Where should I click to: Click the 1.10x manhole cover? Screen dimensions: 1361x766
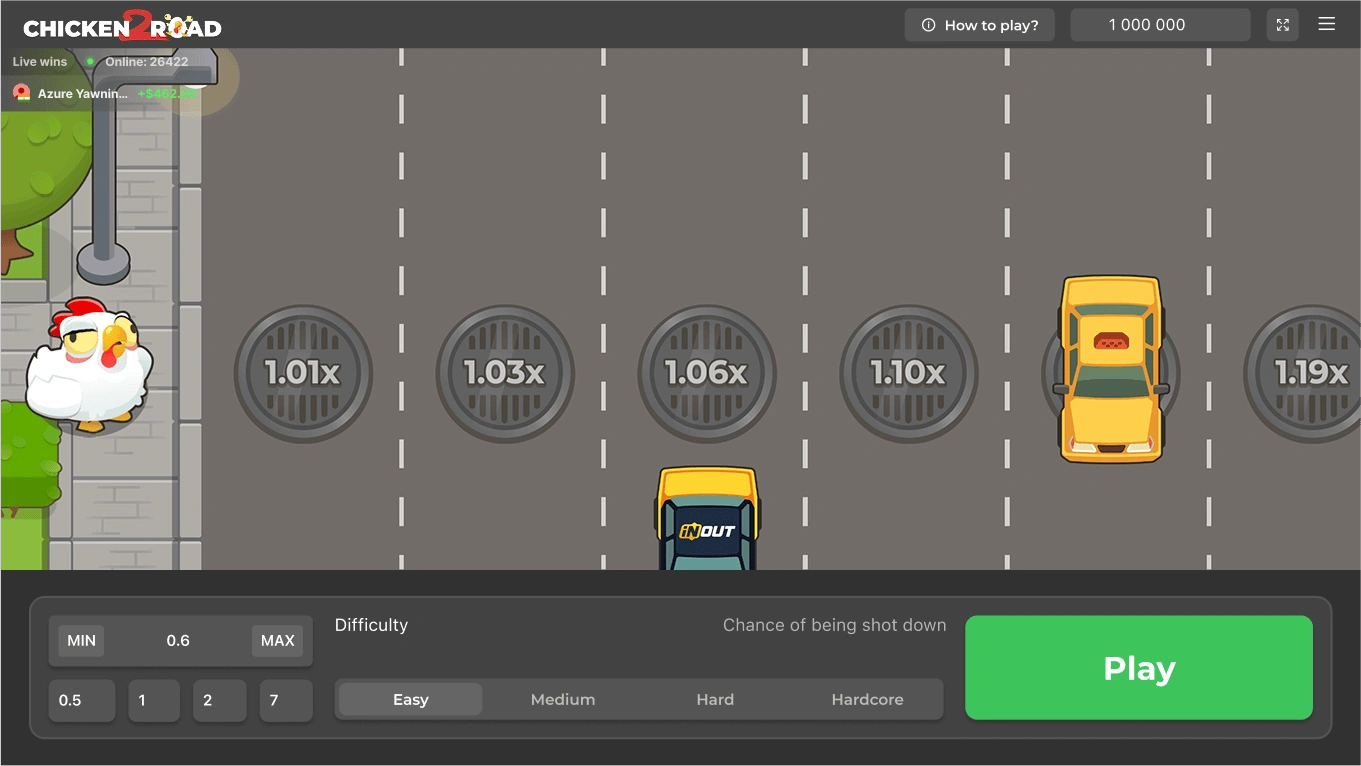coord(908,373)
